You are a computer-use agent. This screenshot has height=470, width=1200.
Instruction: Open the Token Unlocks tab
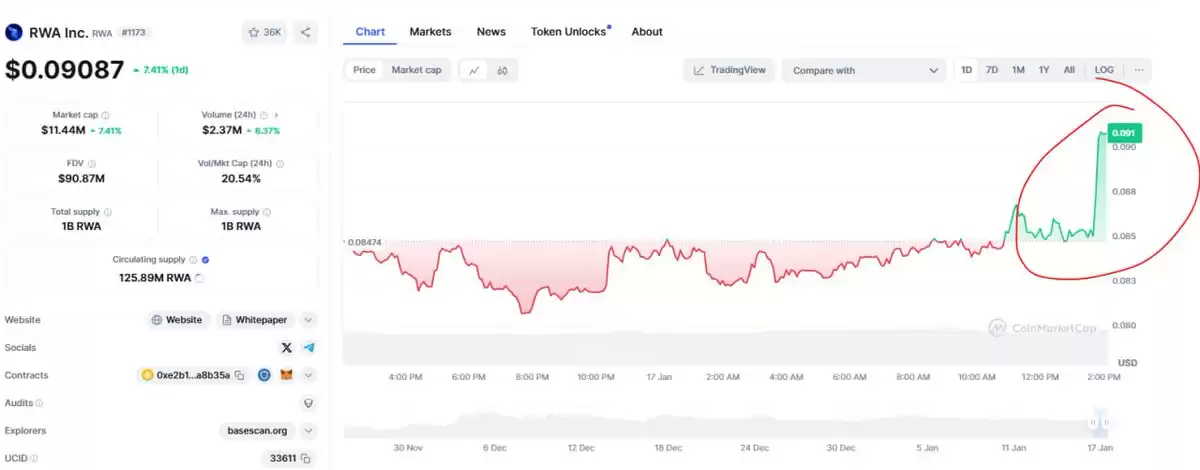[x=570, y=32]
